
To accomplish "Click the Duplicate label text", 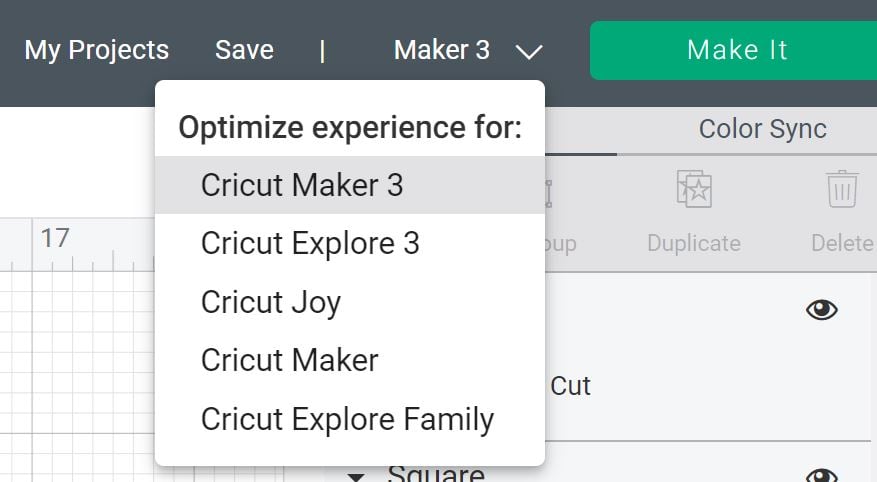I will [x=694, y=243].
